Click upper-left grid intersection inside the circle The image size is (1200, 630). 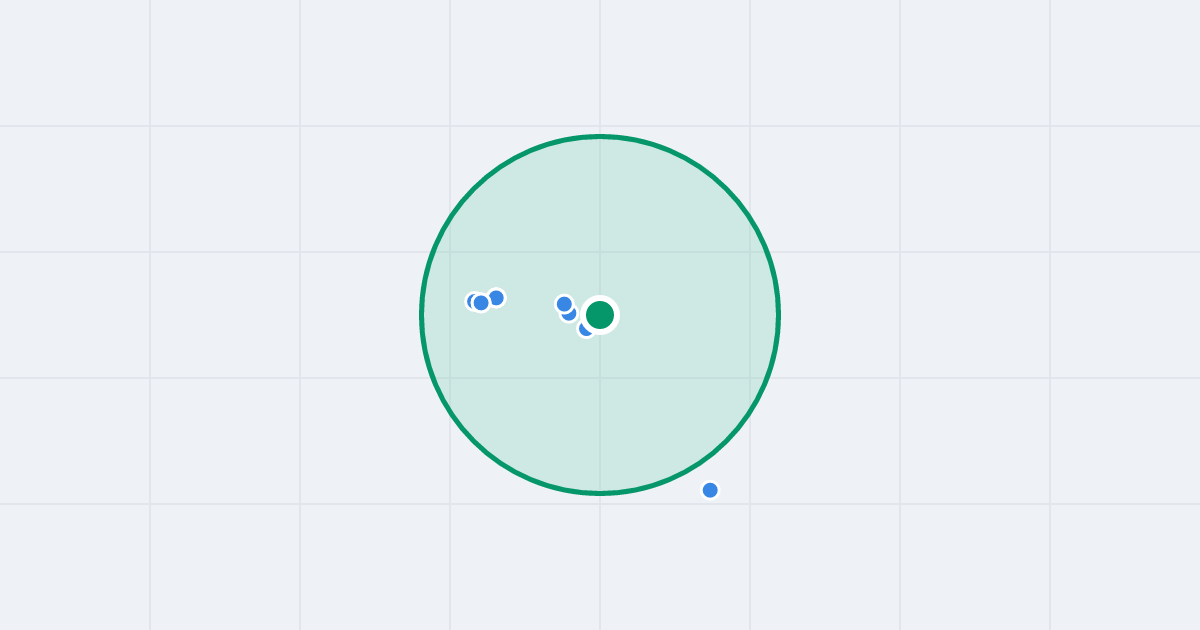450,252
